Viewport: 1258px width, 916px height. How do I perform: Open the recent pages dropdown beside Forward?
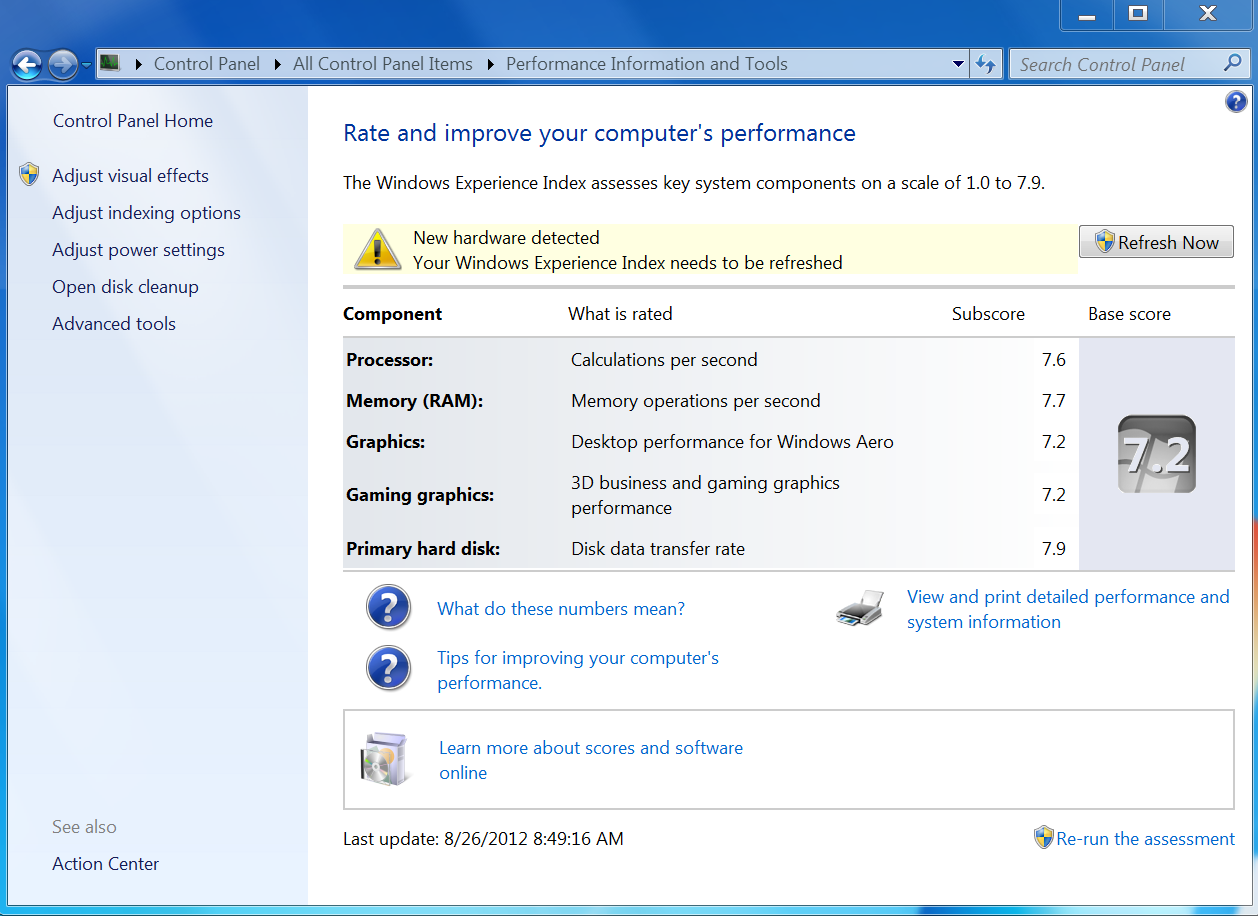(86, 65)
